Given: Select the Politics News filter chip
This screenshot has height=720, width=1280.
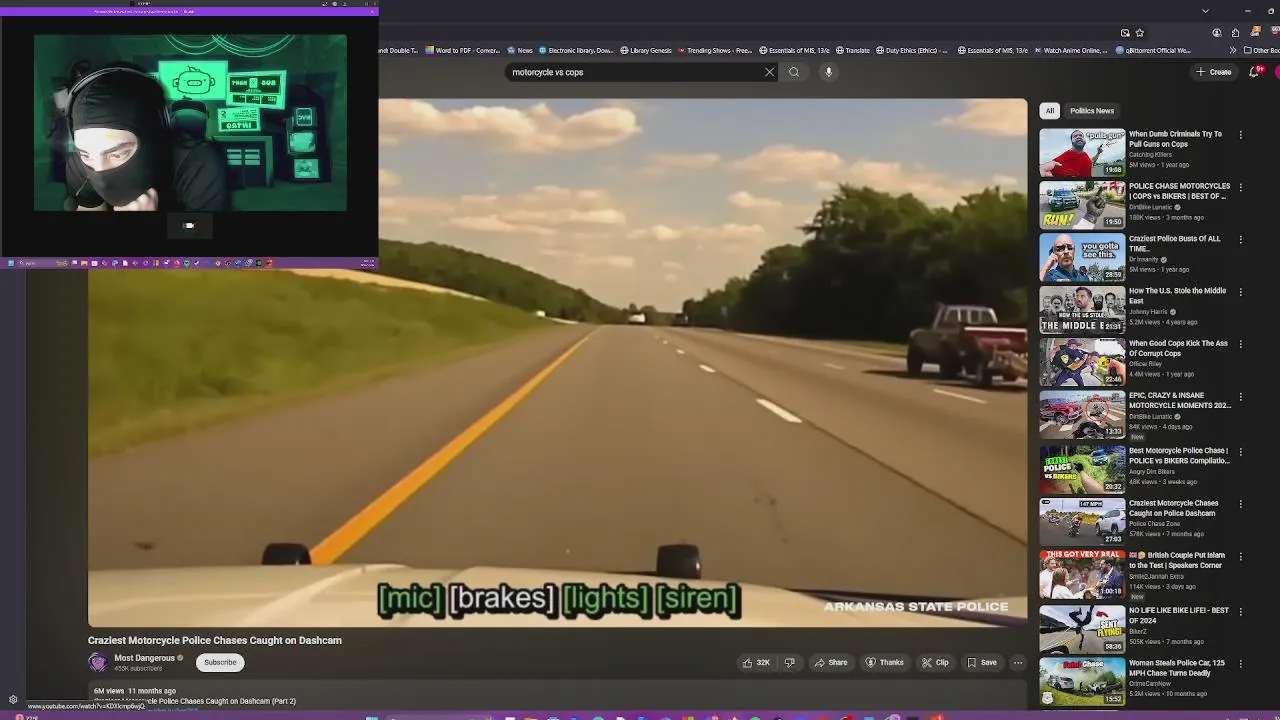Looking at the screenshot, I should 1091,111.
